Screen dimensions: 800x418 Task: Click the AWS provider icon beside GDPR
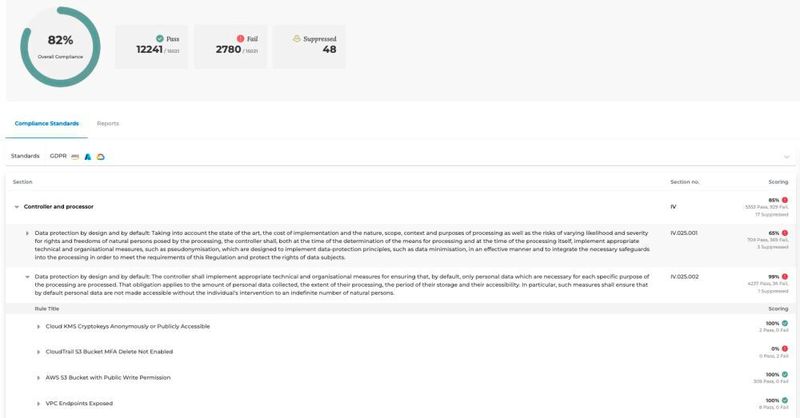[x=75, y=157]
